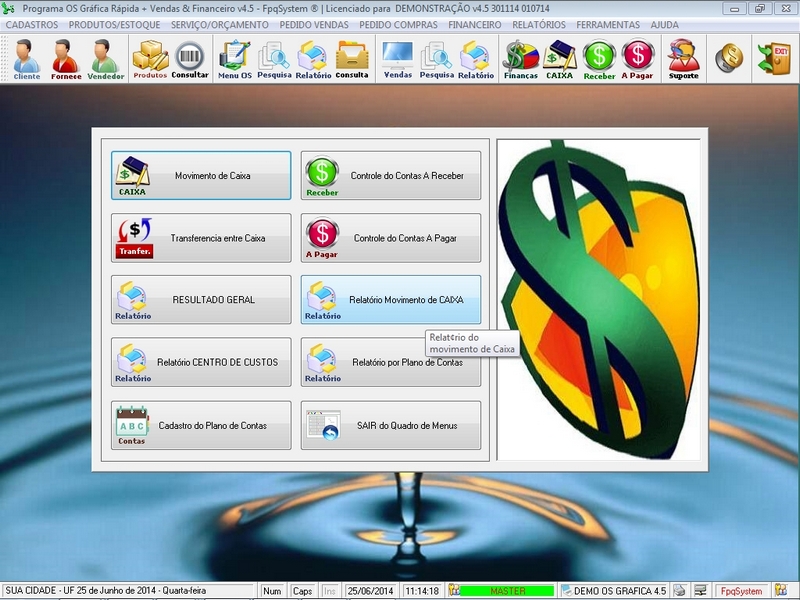Open Menu OS in the toolbar

click(235, 58)
